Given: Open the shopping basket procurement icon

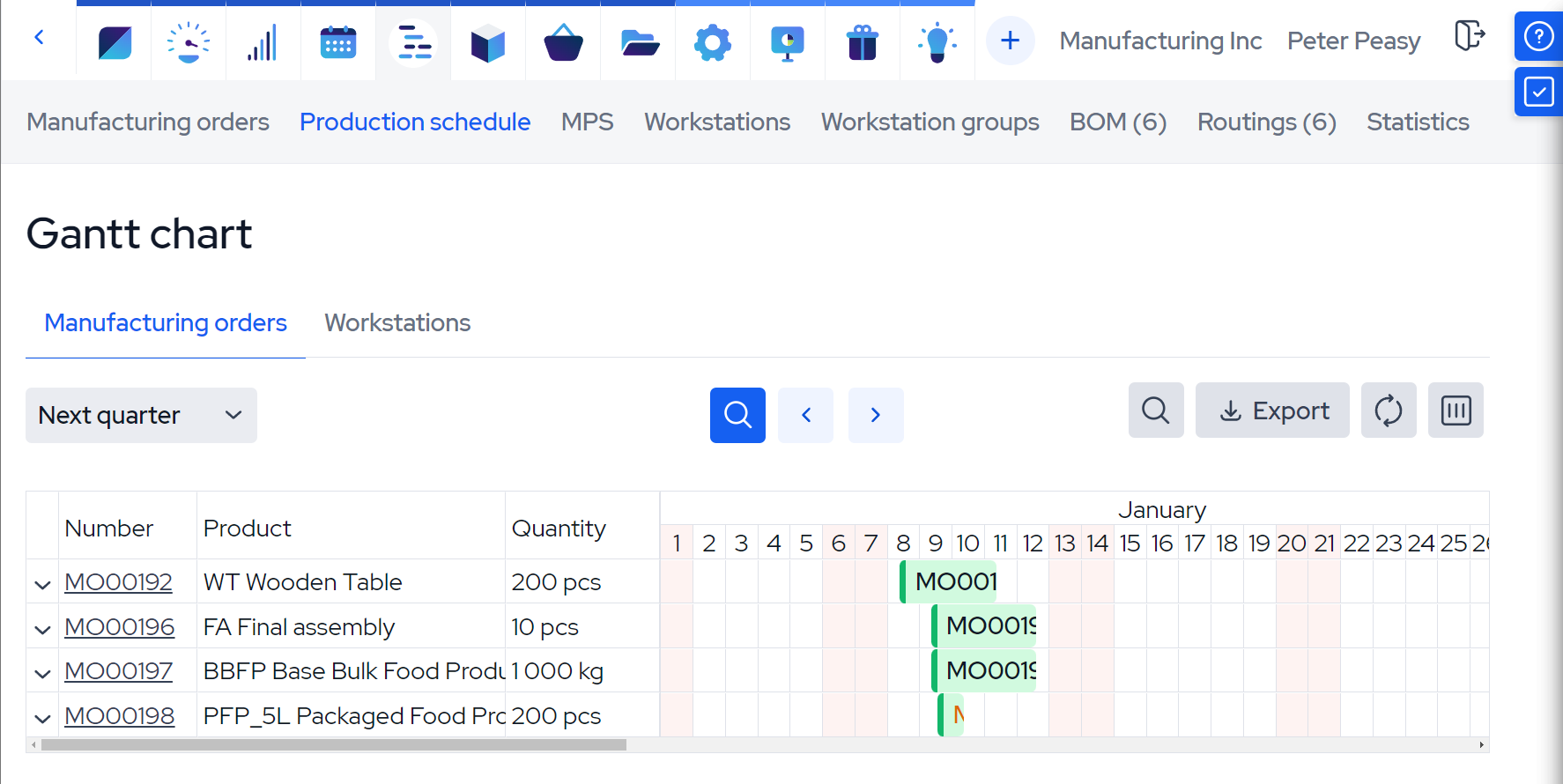Looking at the screenshot, I should [x=563, y=41].
